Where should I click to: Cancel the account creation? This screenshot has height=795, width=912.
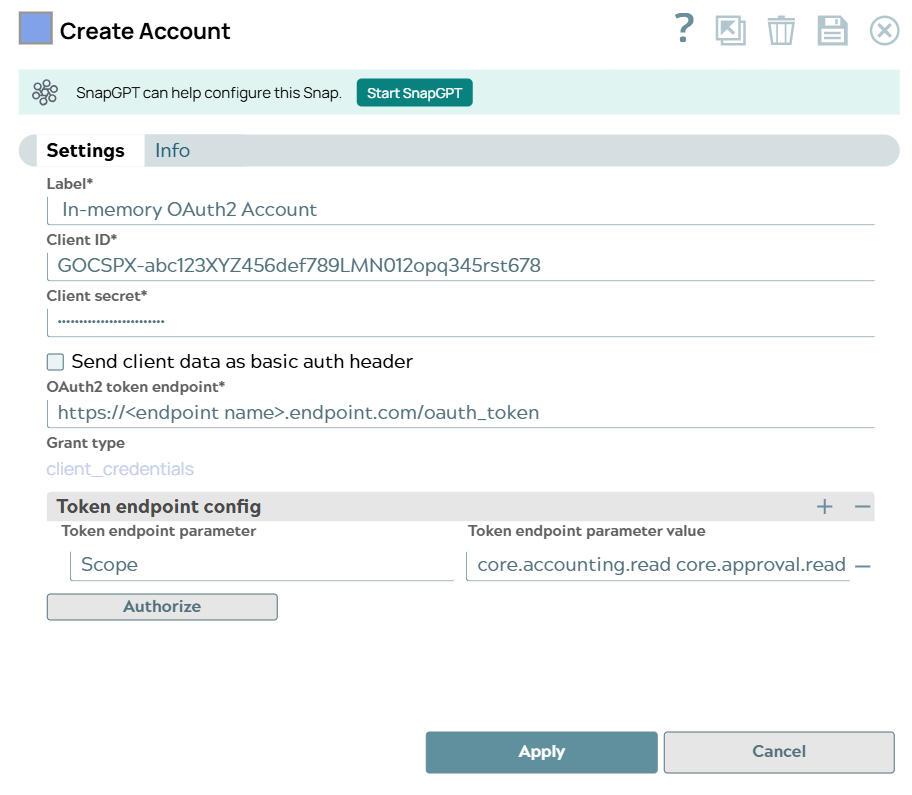pos(778,752)
